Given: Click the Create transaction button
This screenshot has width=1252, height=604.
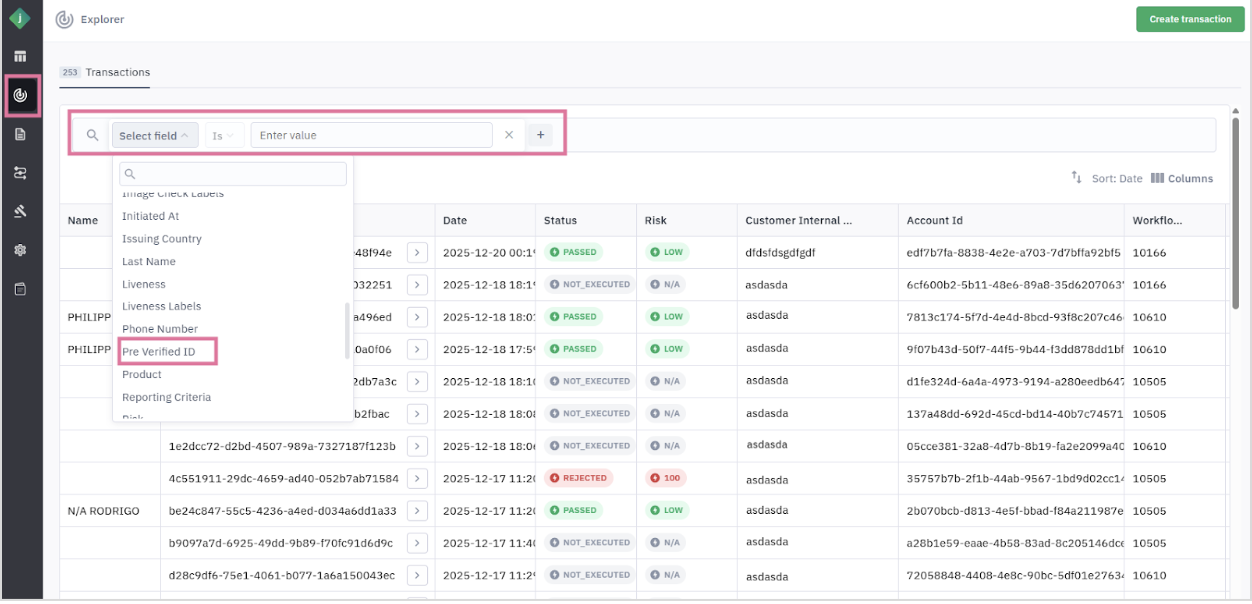Looking at the screenshot, I should point(1190,19).
